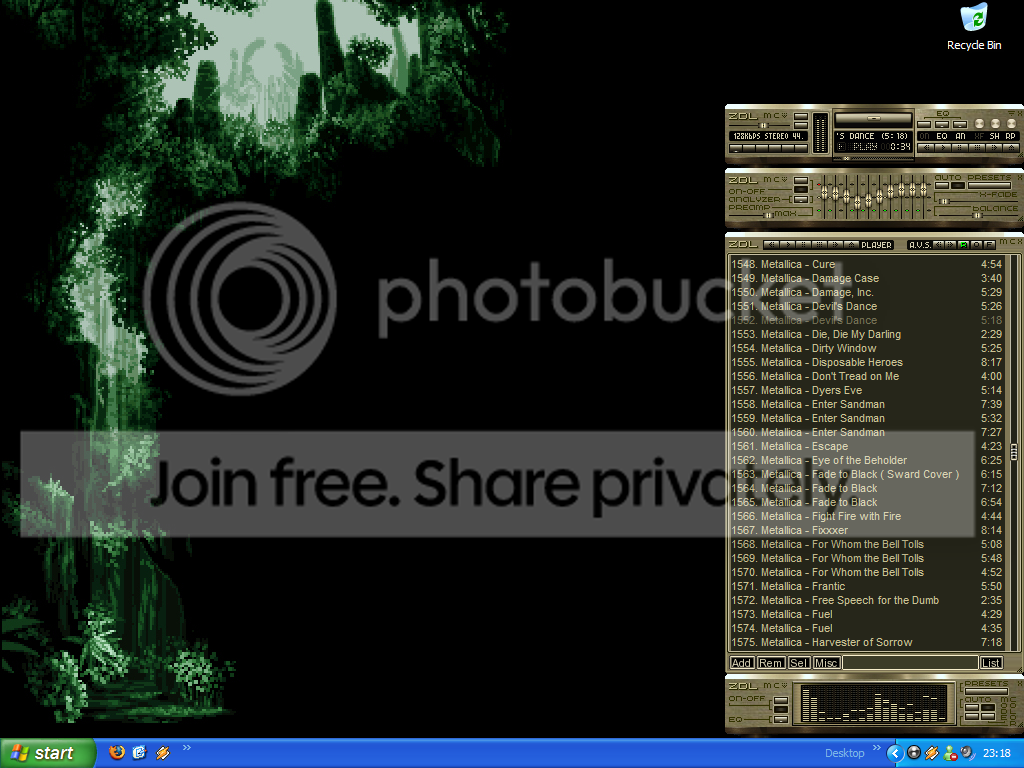The image size is (1024, 768).
Task: Open menu arrow beside ZDL in visualizer panel
Action: coord(784,685)
